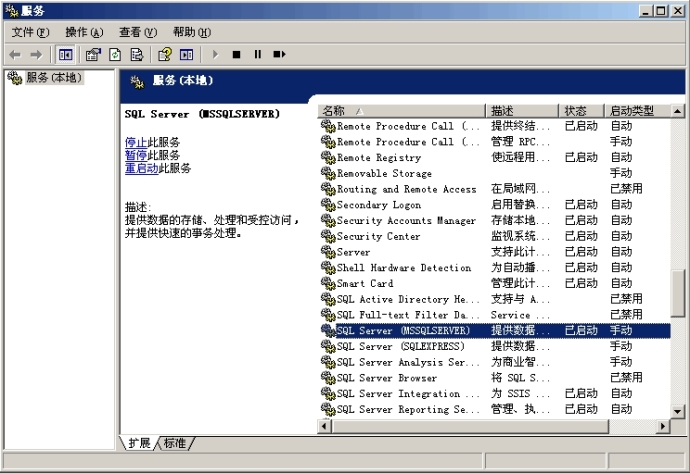Click the Help toolbar icon
The width and height of the screenshot is (690, 473).
point(165,55)
